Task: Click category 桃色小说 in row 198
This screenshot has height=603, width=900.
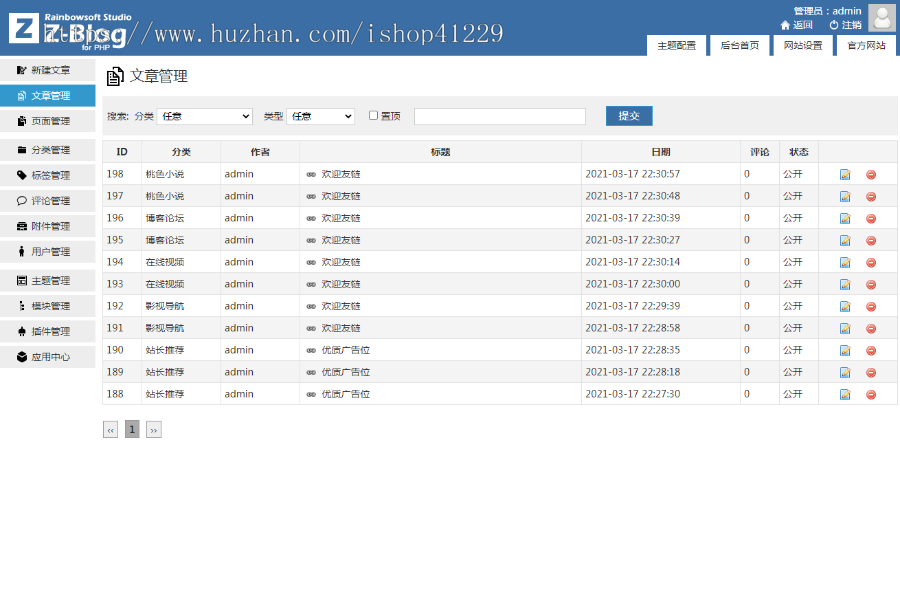Action: click(x=165, y=174)
